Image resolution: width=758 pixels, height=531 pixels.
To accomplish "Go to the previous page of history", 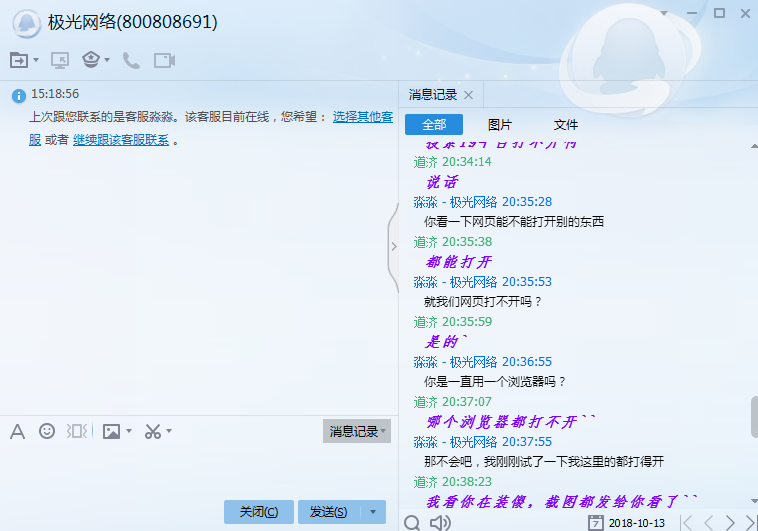I will (709, 522).
